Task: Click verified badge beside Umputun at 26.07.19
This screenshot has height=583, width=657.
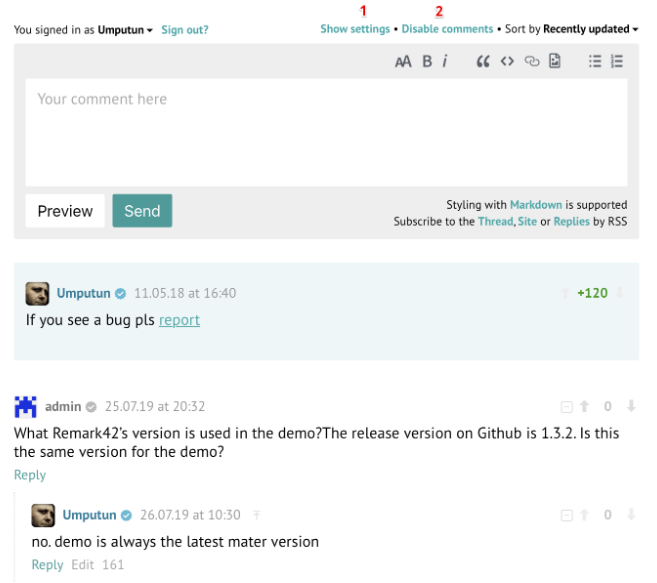Action: click(x=127, y=515)
